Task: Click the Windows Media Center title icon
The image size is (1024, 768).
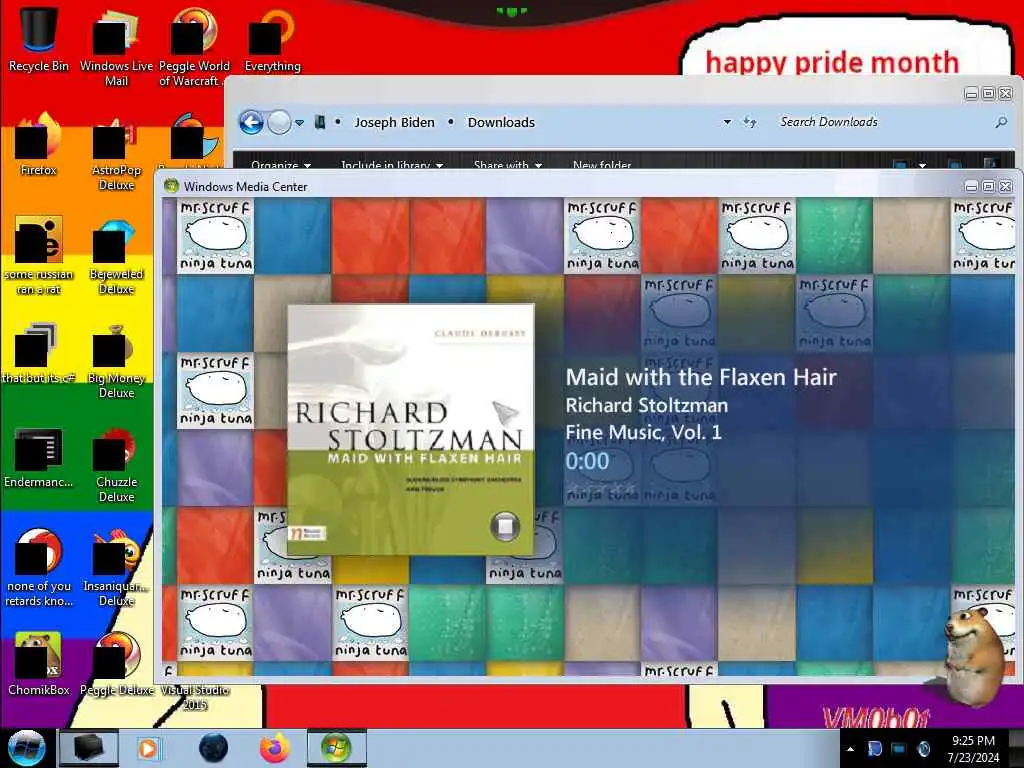Action: [171, 186]
